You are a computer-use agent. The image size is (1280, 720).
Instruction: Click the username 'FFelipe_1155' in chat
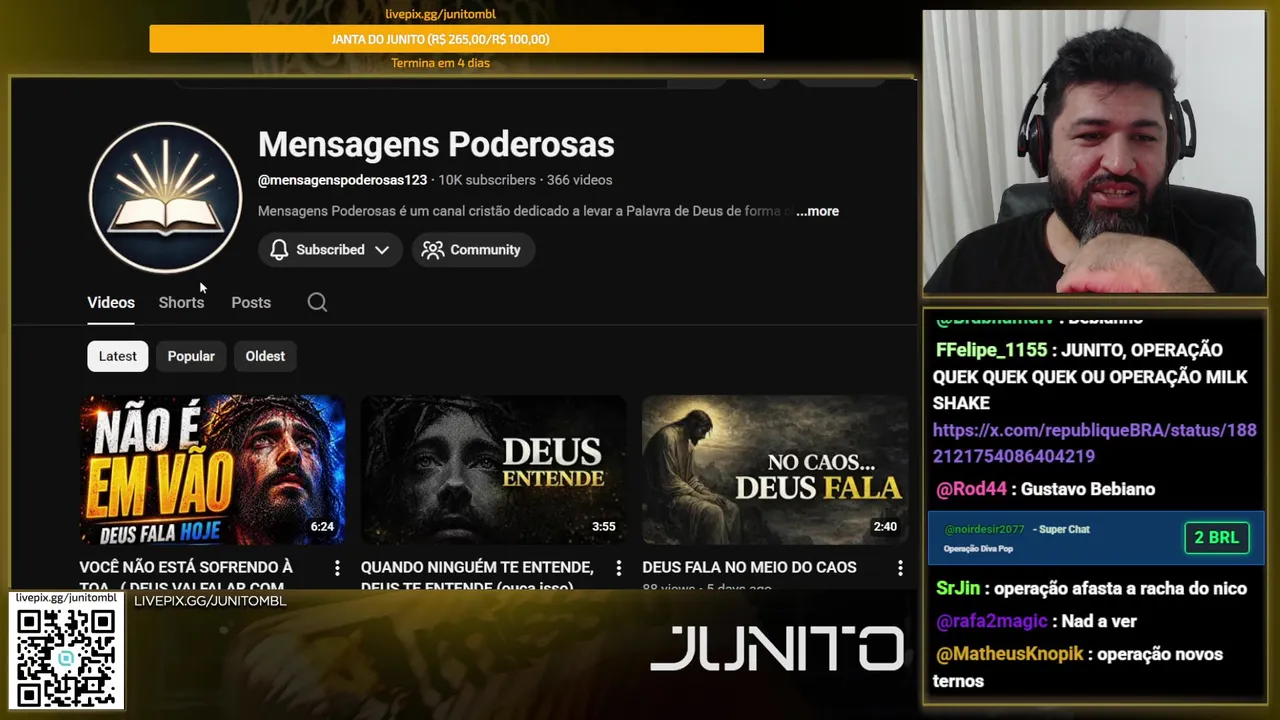[x=991, y=350]
